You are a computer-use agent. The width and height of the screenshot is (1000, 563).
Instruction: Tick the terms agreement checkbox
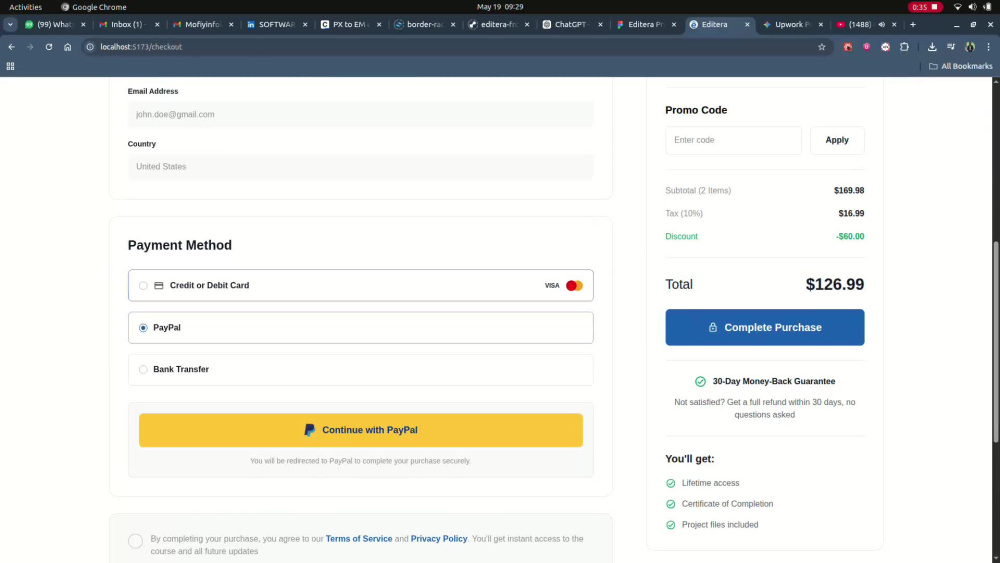tap(135, 541)
